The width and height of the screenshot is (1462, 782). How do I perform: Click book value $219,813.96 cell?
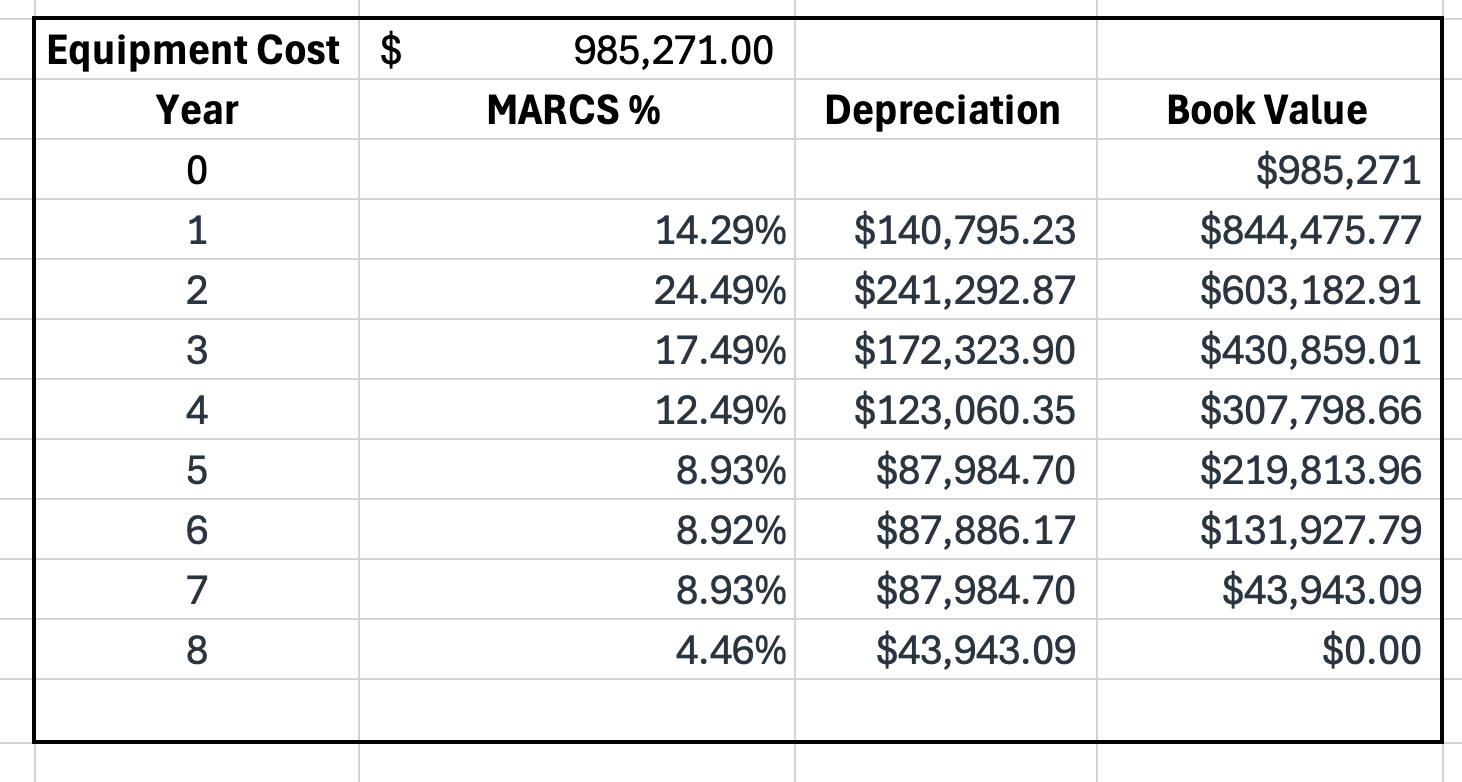(1310, 471)
